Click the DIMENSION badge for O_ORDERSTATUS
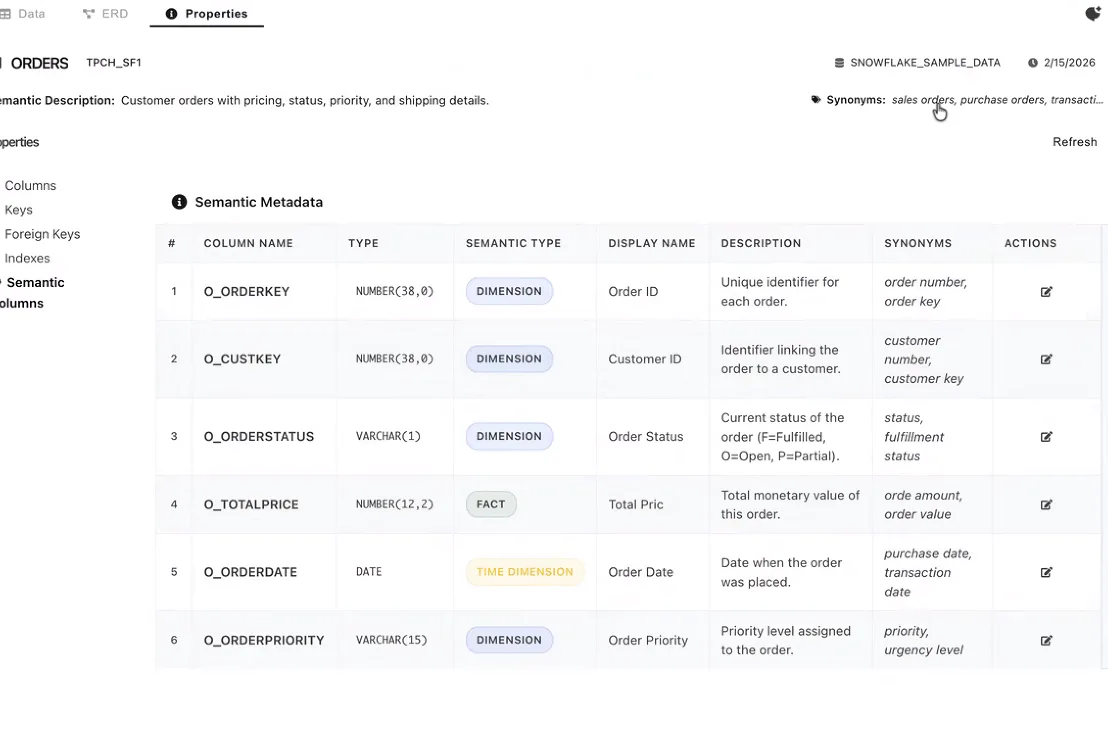 509,437
